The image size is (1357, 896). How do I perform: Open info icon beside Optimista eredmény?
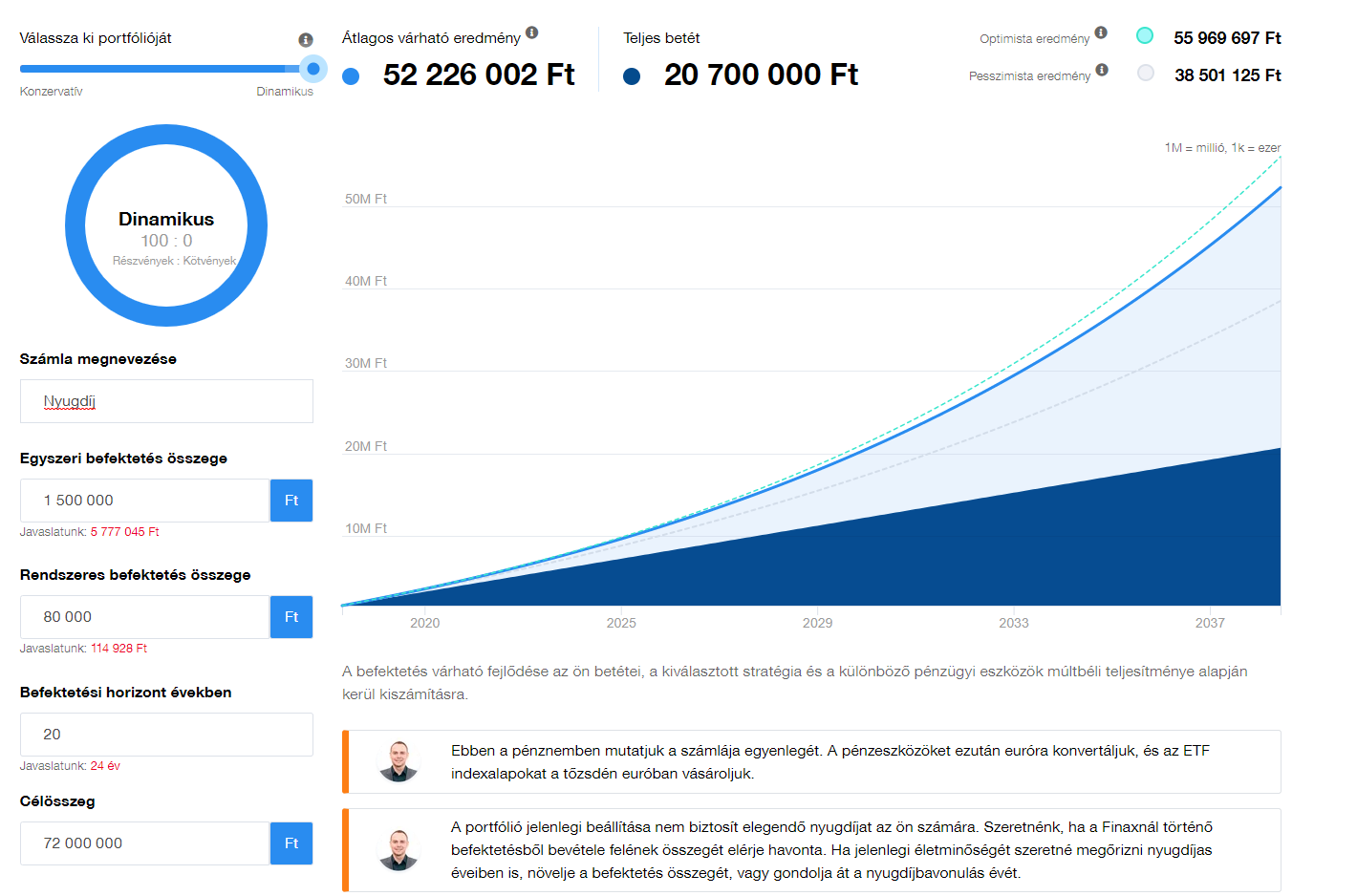1101,32
